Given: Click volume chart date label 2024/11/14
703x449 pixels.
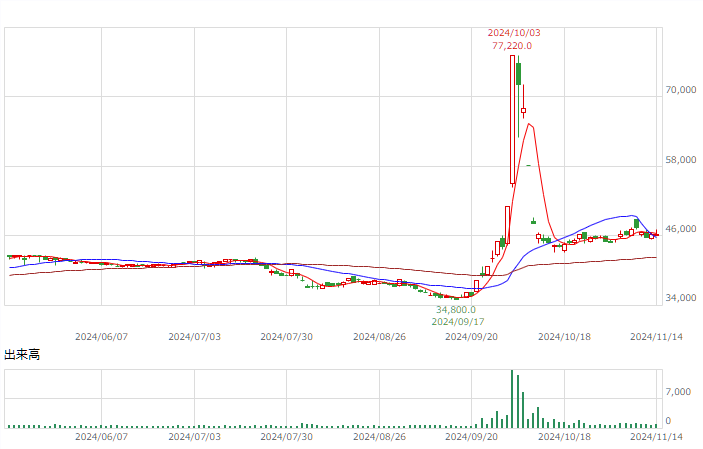Looking at the screenshot, I should click(656, 436).
